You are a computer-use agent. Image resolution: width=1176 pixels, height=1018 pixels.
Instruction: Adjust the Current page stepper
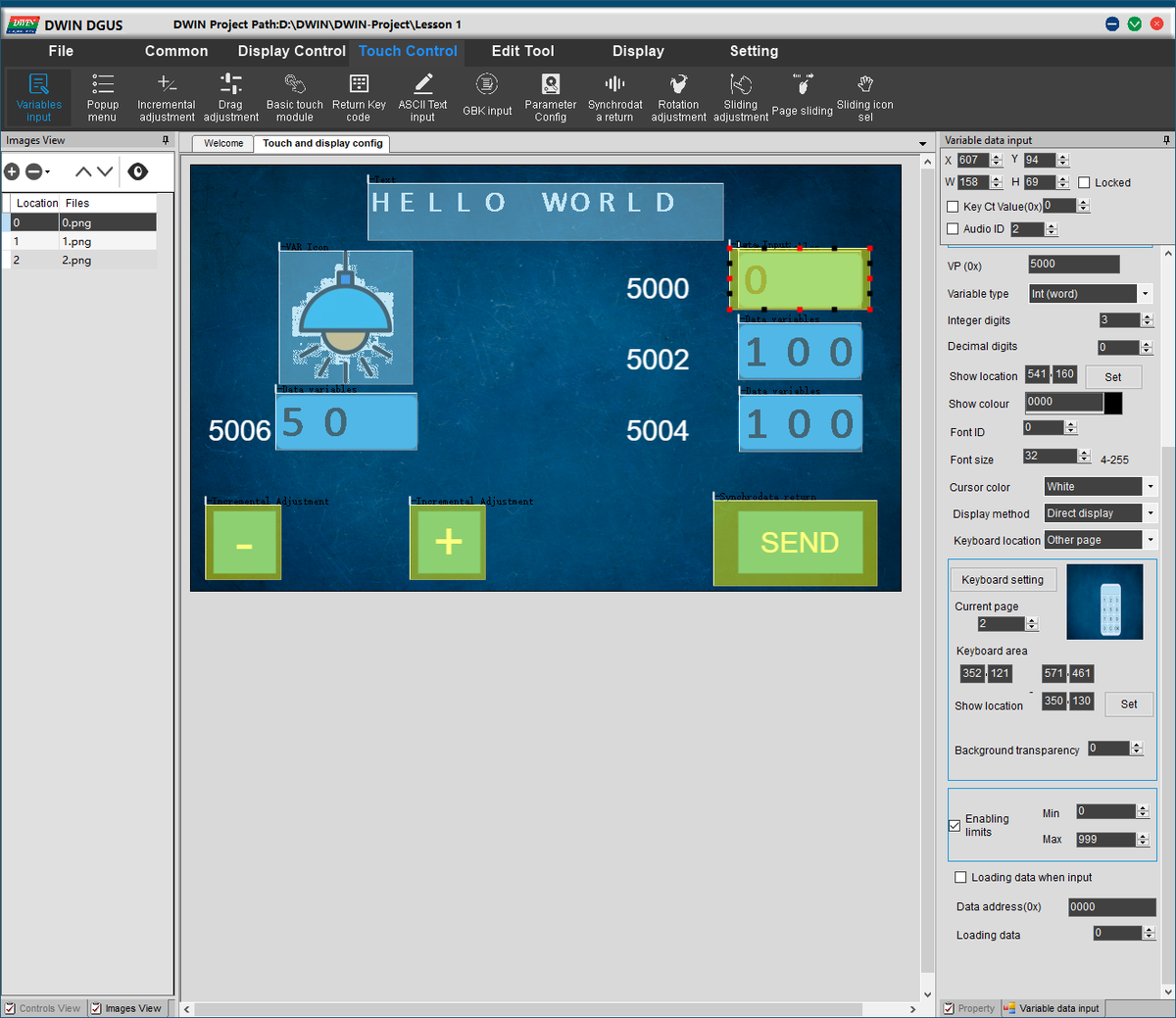tap(1031, 624)
